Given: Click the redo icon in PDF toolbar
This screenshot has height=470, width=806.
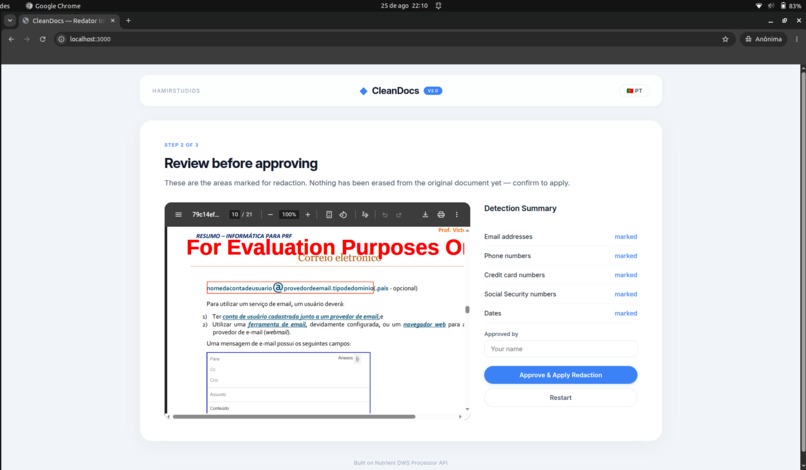Looking at the screenshot, I should 399,214.
